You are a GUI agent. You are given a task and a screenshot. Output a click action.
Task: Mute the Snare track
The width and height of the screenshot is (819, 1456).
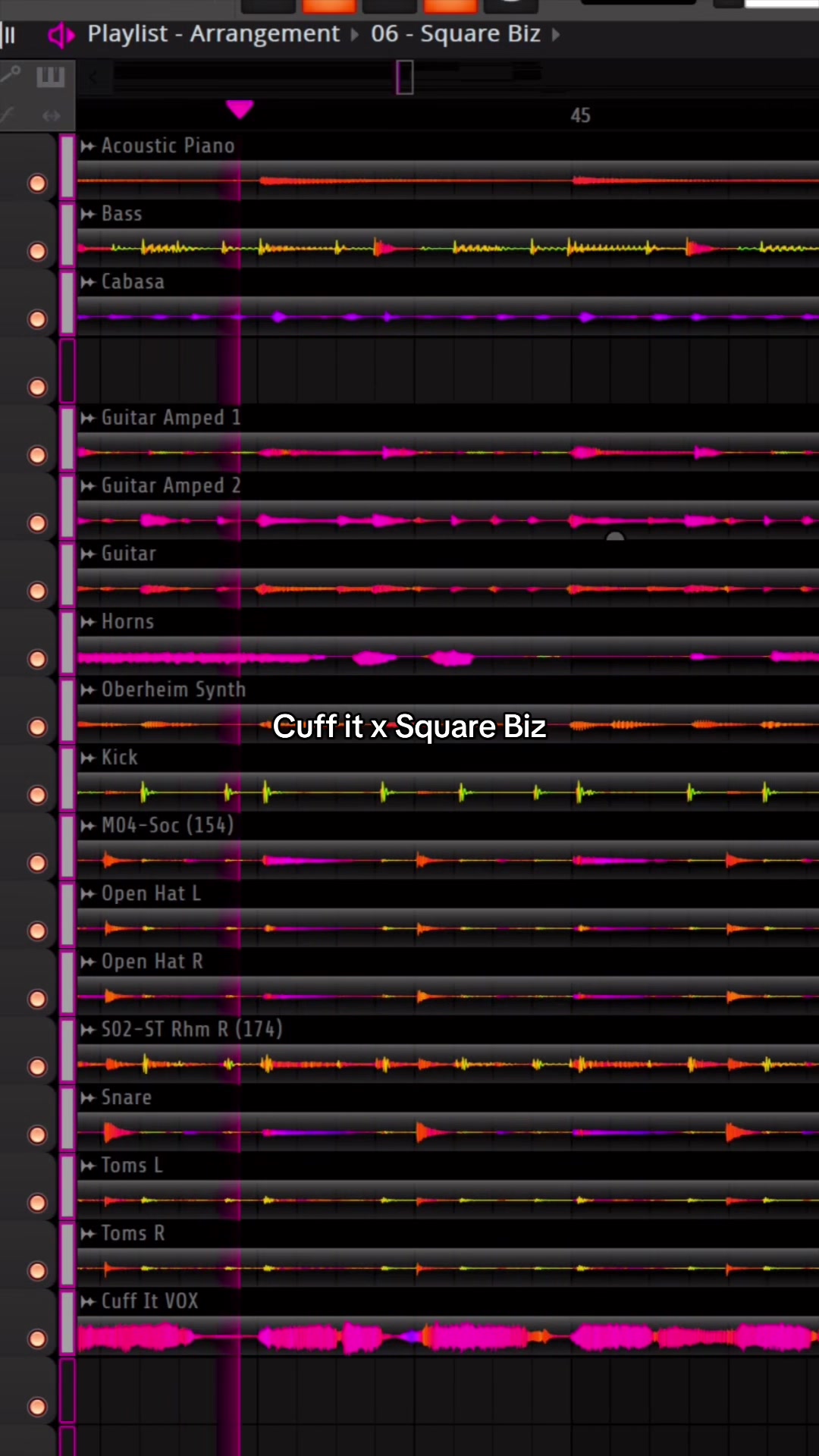tap(37, 1134)
